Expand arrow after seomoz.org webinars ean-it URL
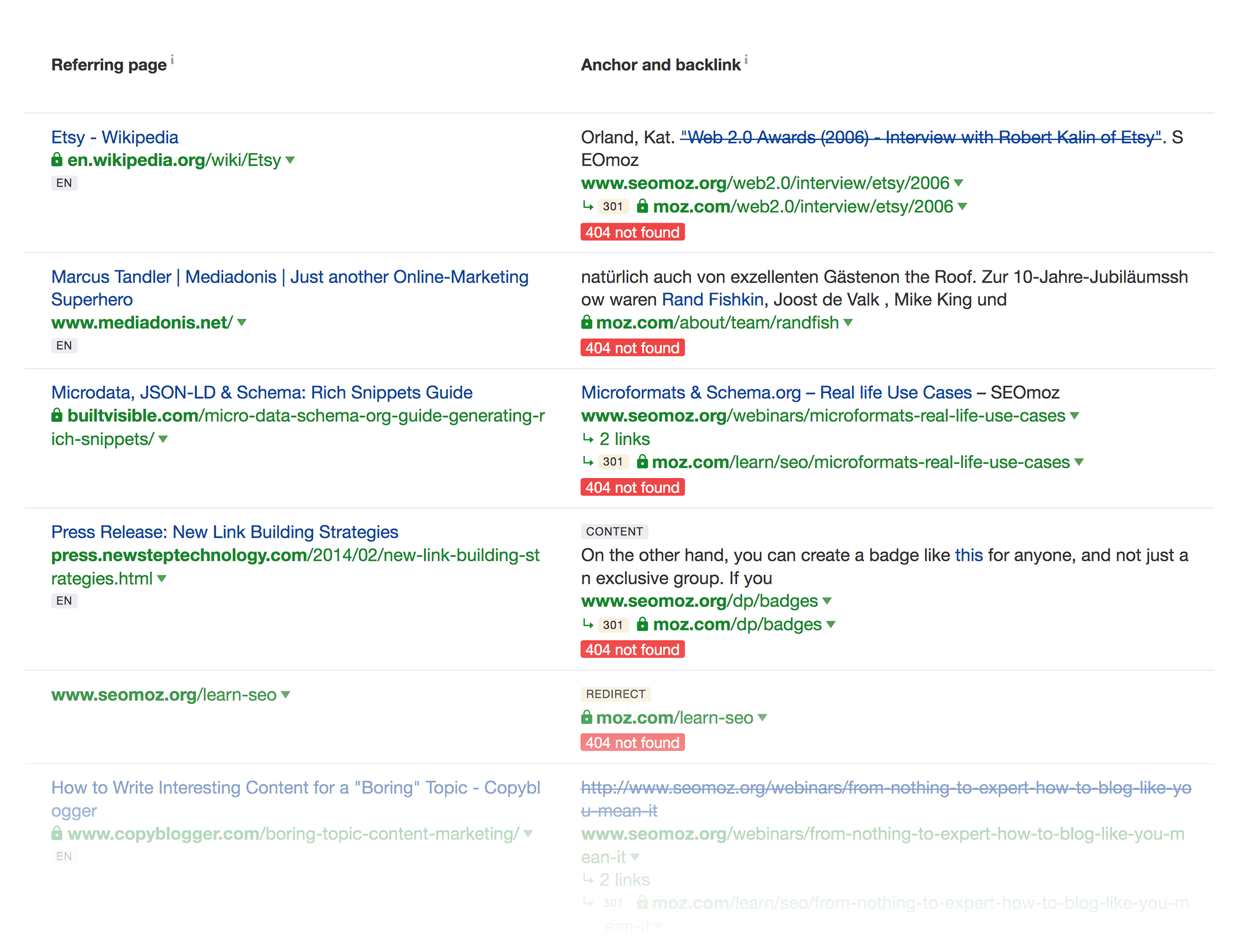Image resolution: width=1240 pixels, height=952 pixels. [x=635, y=857]
